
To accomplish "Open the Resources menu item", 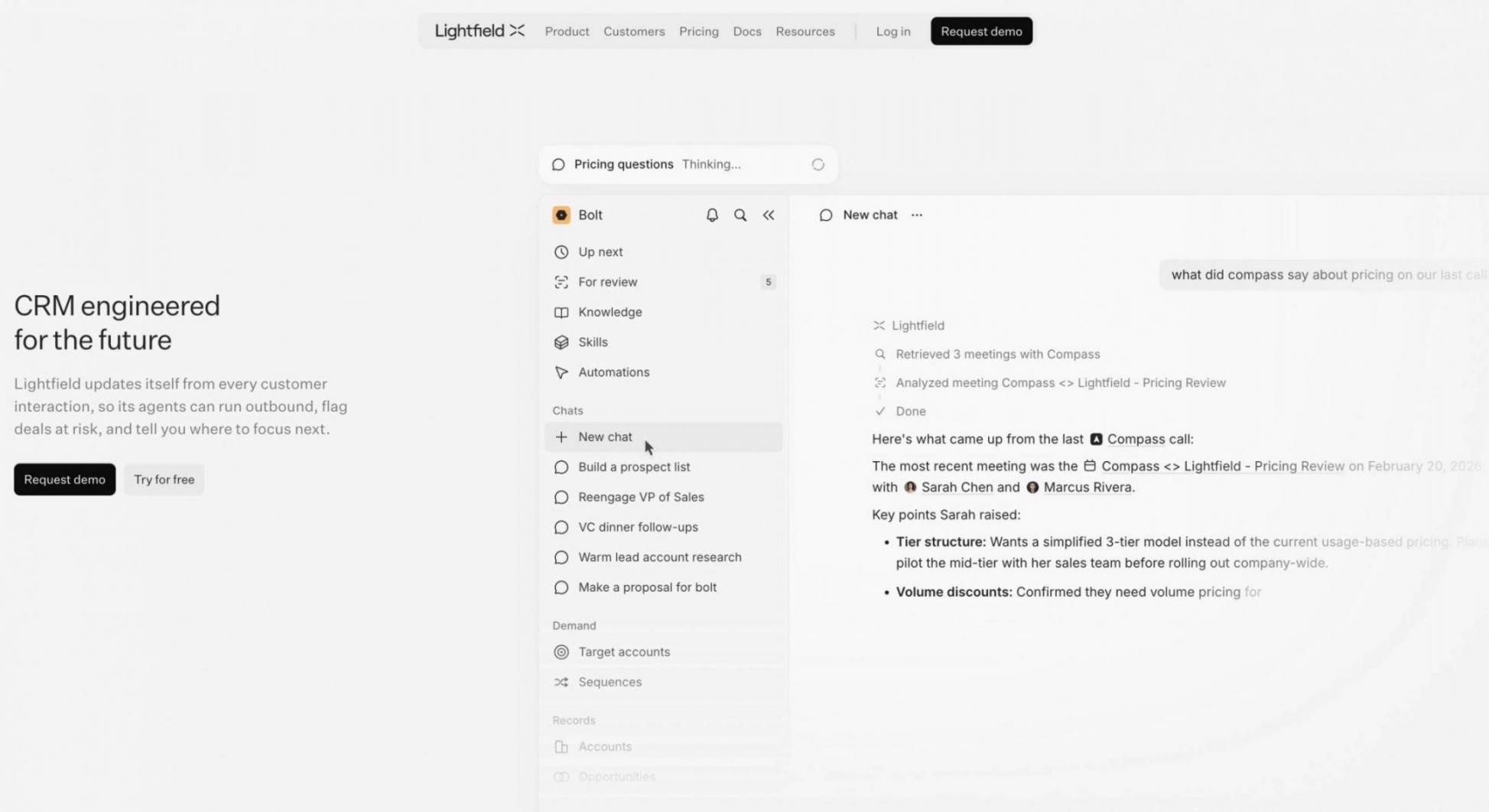I will click(805, 31).
